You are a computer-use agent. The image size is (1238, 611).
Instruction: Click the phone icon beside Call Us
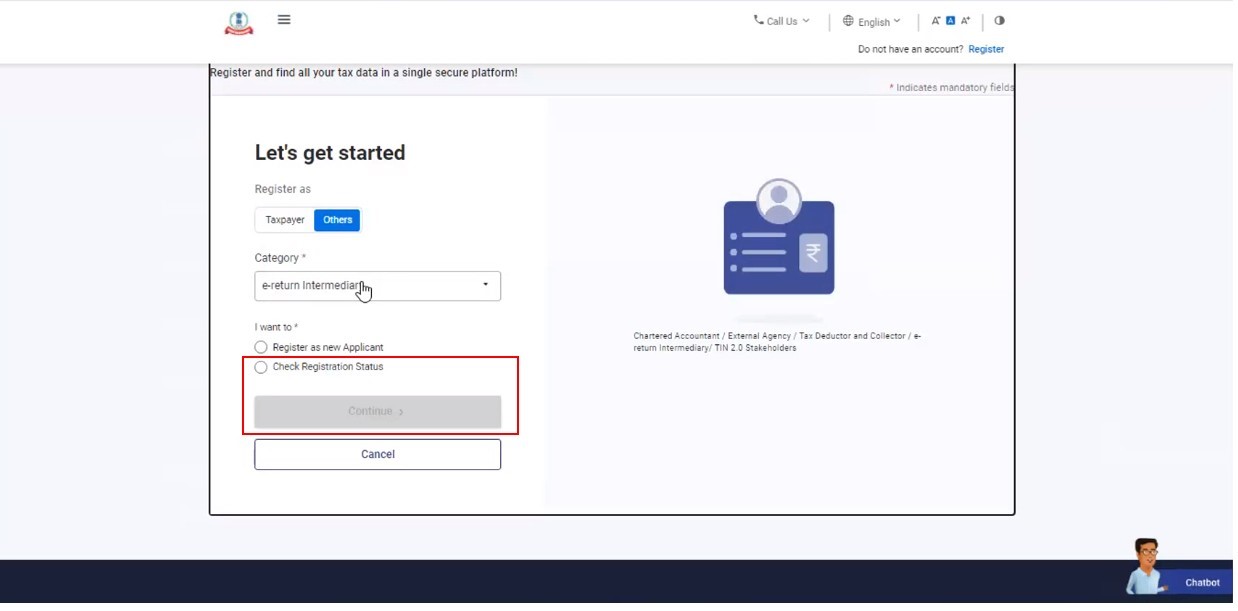point(758,20)
